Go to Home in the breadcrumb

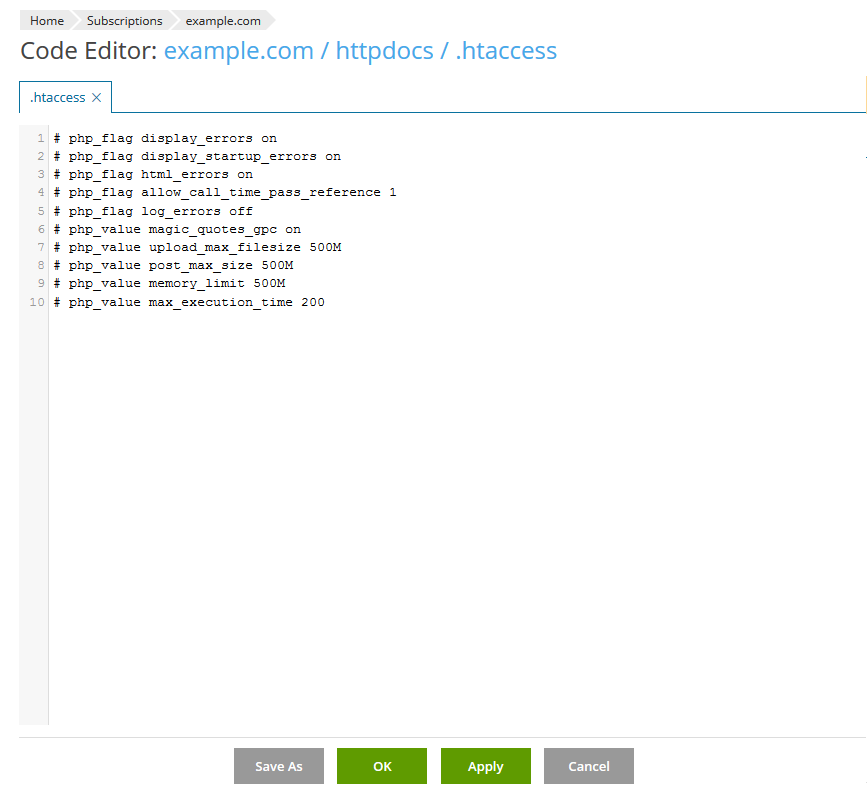46,20
